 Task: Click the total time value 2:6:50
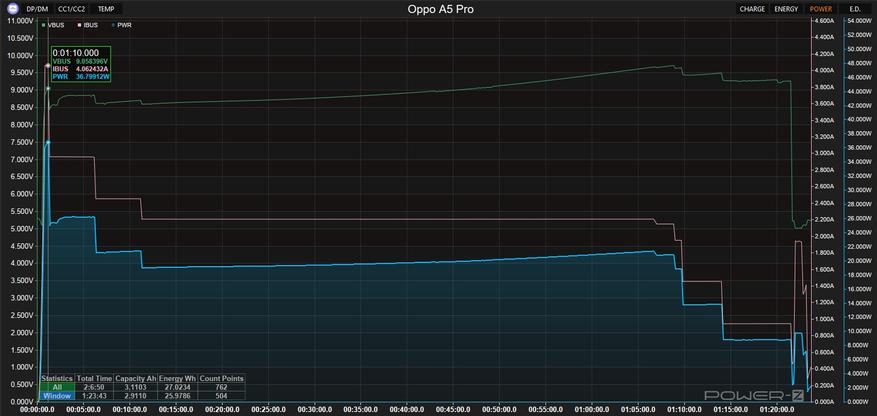95,387
